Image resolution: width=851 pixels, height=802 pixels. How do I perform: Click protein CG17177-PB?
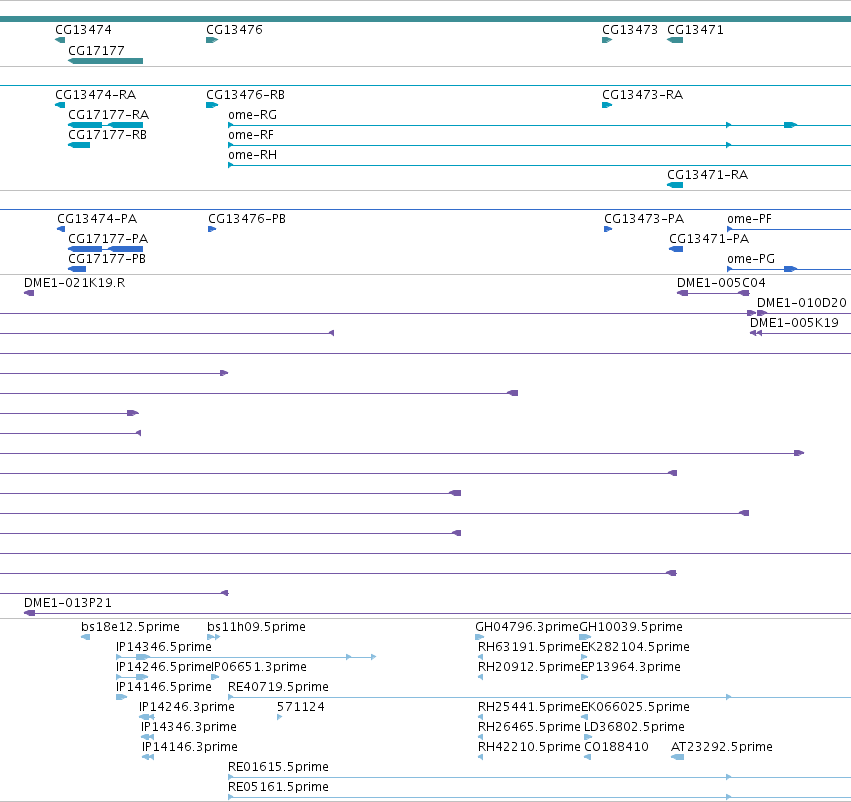click(107, 259)
